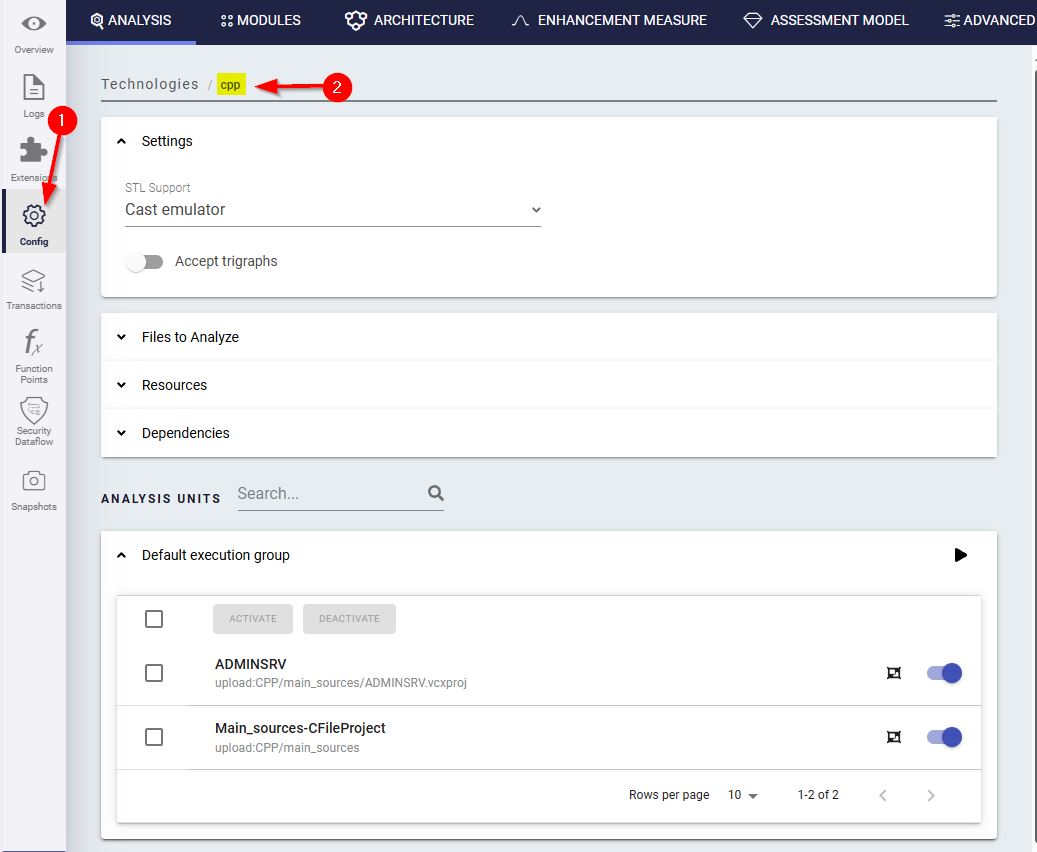Check the Main_sources-CFileProject checkbox

[154, 737]
